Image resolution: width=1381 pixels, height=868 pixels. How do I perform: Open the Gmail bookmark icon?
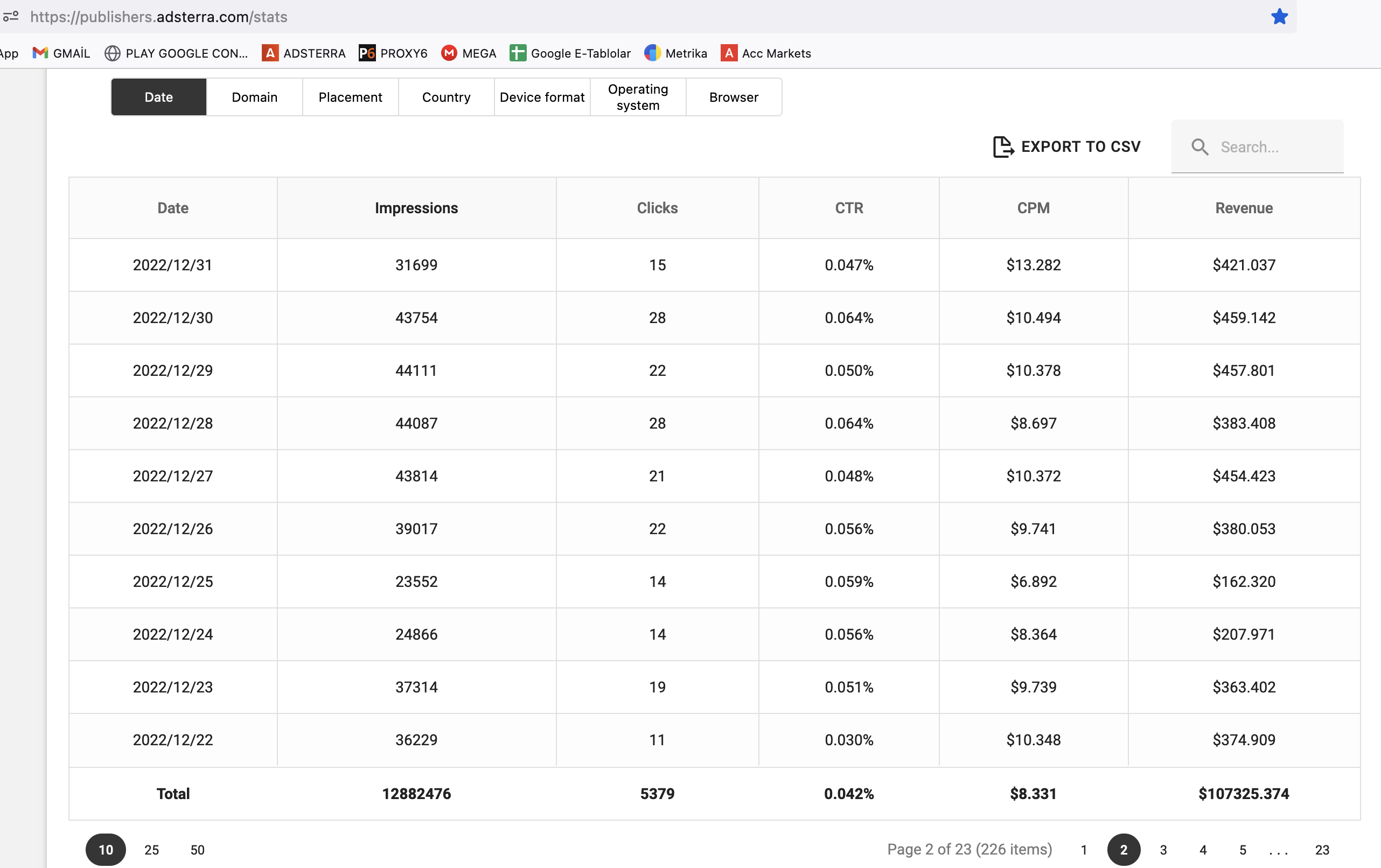point(40,53)
